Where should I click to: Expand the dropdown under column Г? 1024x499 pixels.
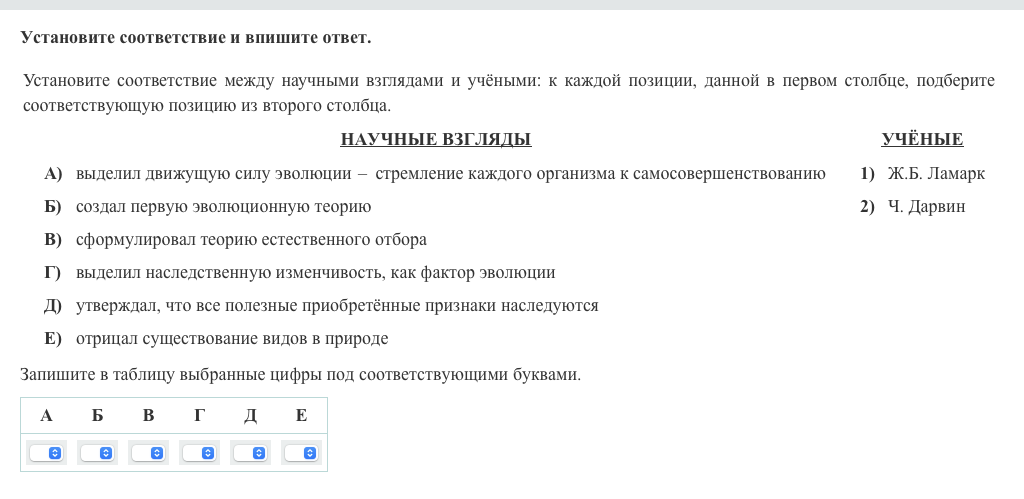200,453
